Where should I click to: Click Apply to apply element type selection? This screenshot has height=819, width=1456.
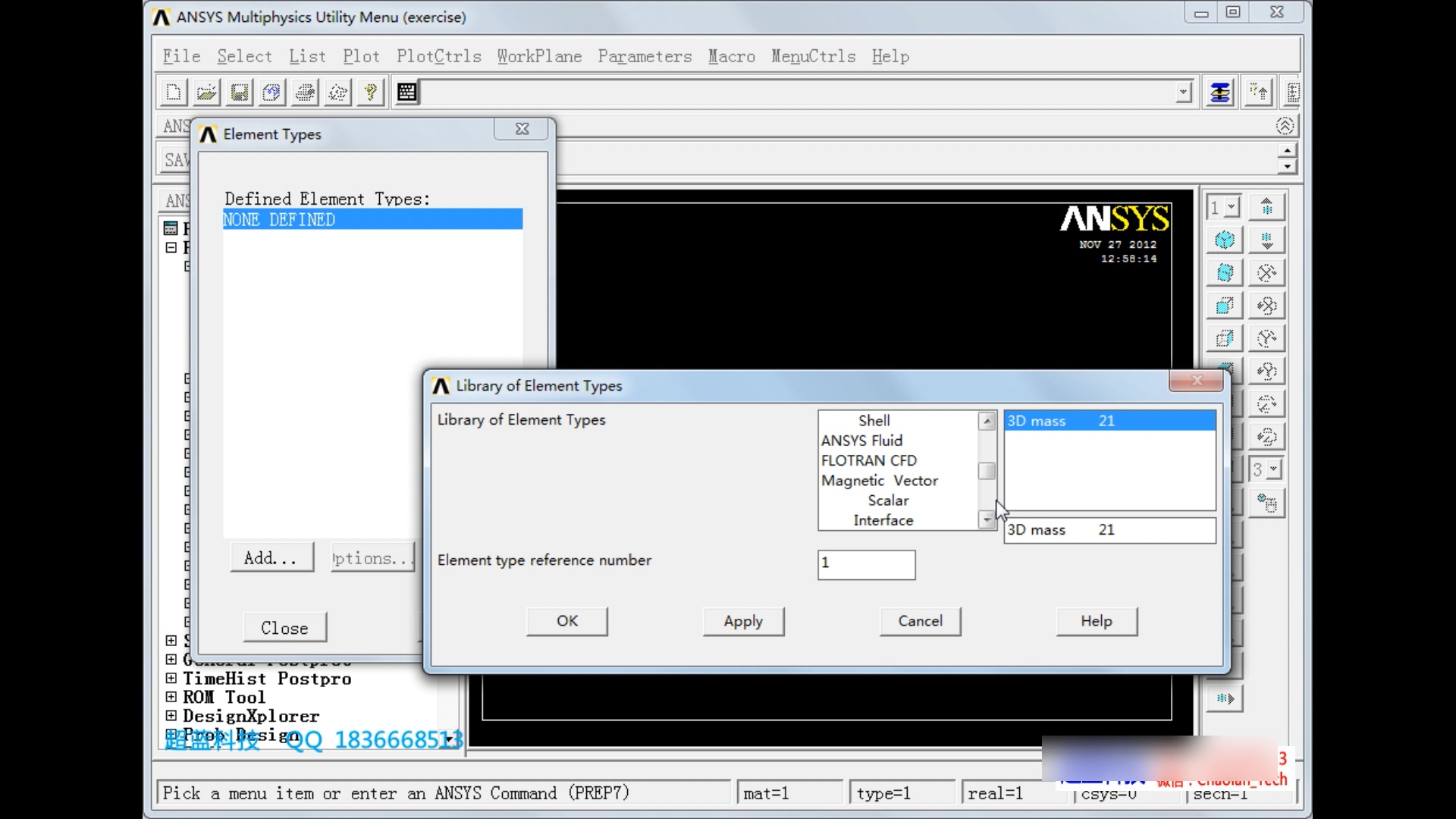[x=743, y=620]
